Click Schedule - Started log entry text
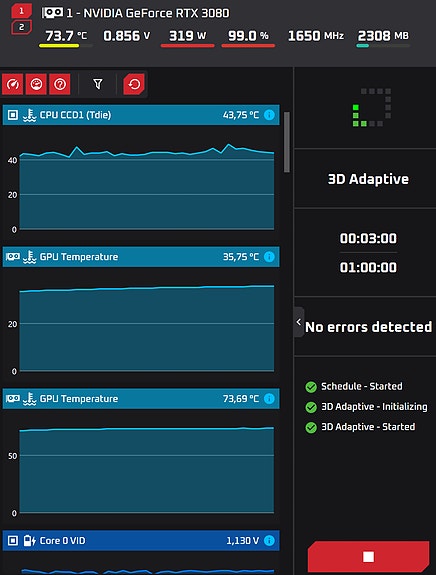The width and height of the screenshot is (436, 575). (x=362, y=386)
